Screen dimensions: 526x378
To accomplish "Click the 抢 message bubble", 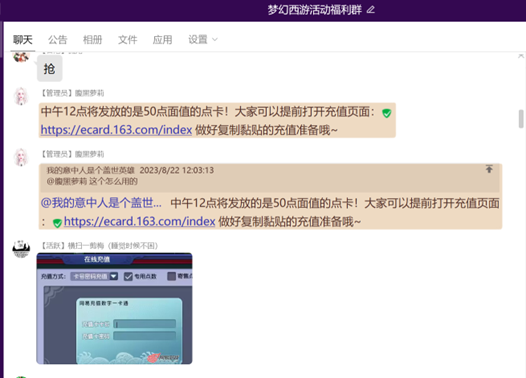I will pos(50,69).
